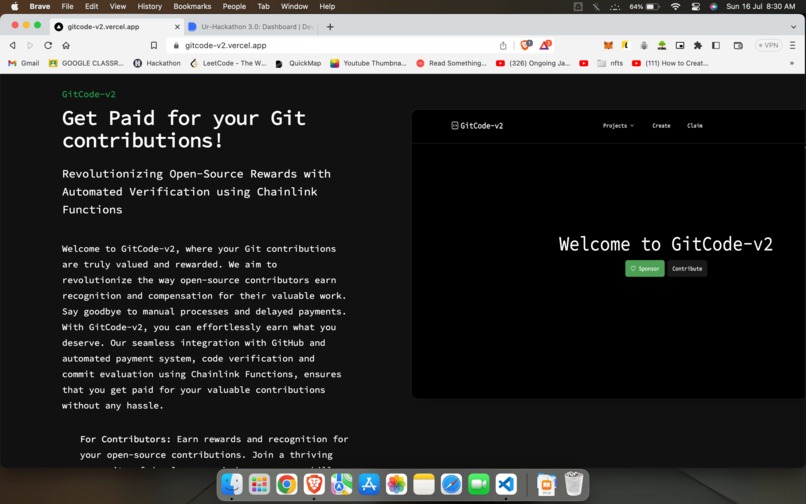Open the People menu
The image size is (806, 504).
point(234,6)
